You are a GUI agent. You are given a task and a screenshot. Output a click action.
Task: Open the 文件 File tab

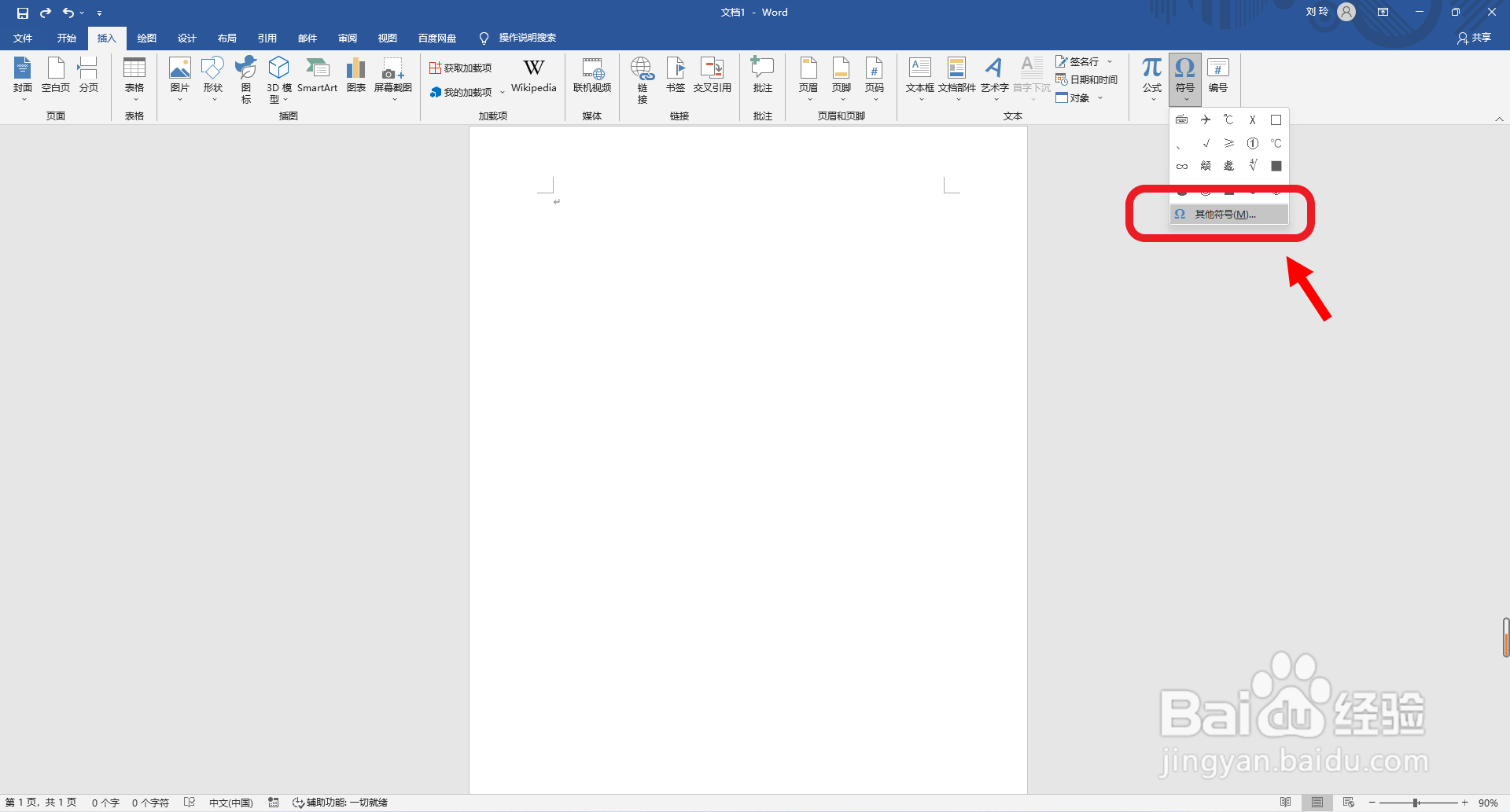click(23, 38)
